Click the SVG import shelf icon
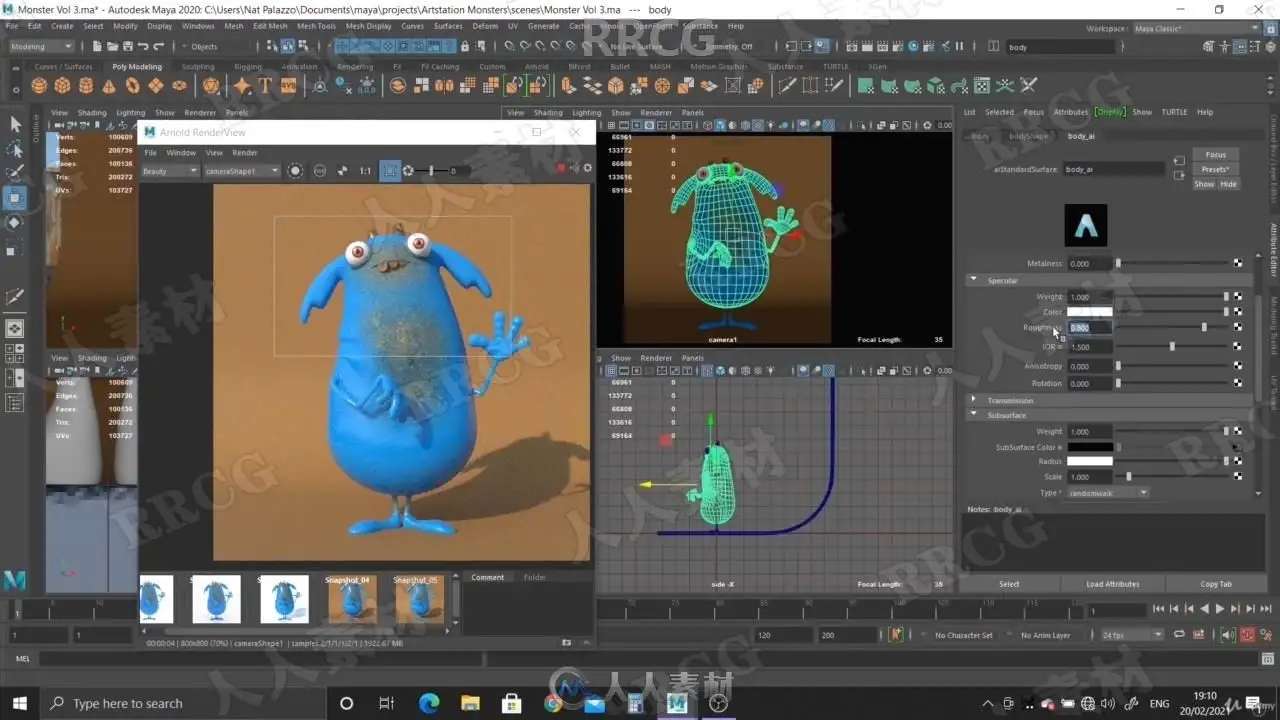 click(x=288, y=86)
